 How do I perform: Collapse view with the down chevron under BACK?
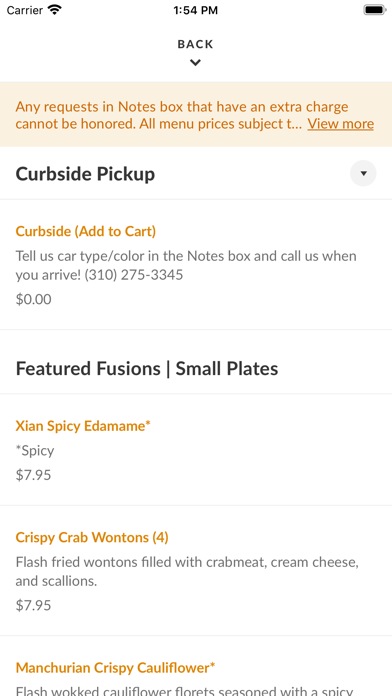click(x=195, y=63)
